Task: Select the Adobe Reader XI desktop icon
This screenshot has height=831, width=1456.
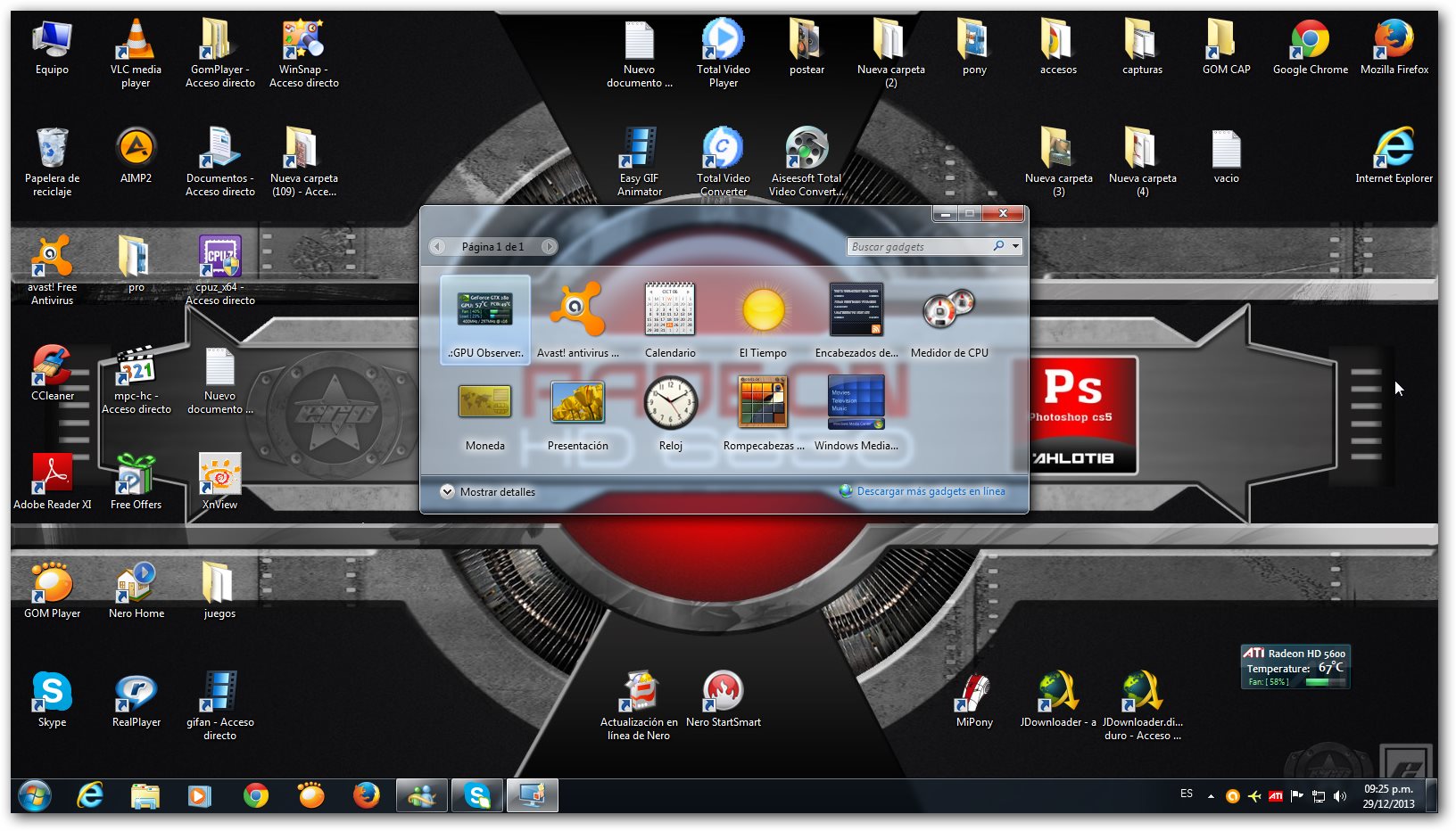Action: pyautogui.click(x=52, y=482)
